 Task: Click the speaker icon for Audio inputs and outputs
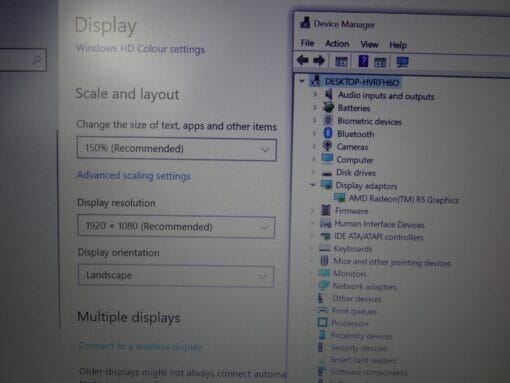point(329,94)
